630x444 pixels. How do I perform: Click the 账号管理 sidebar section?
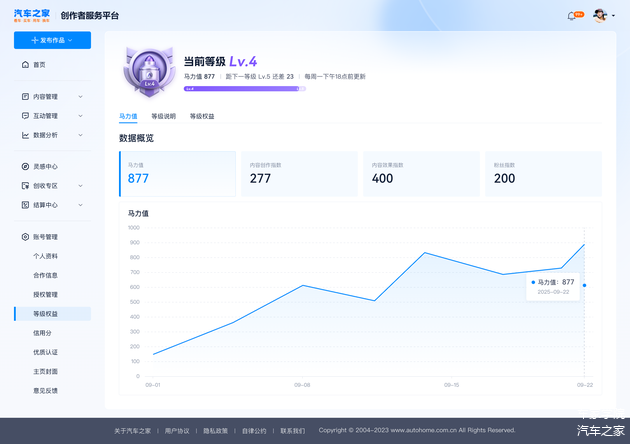pyautogui.click(x=45, y=237)
